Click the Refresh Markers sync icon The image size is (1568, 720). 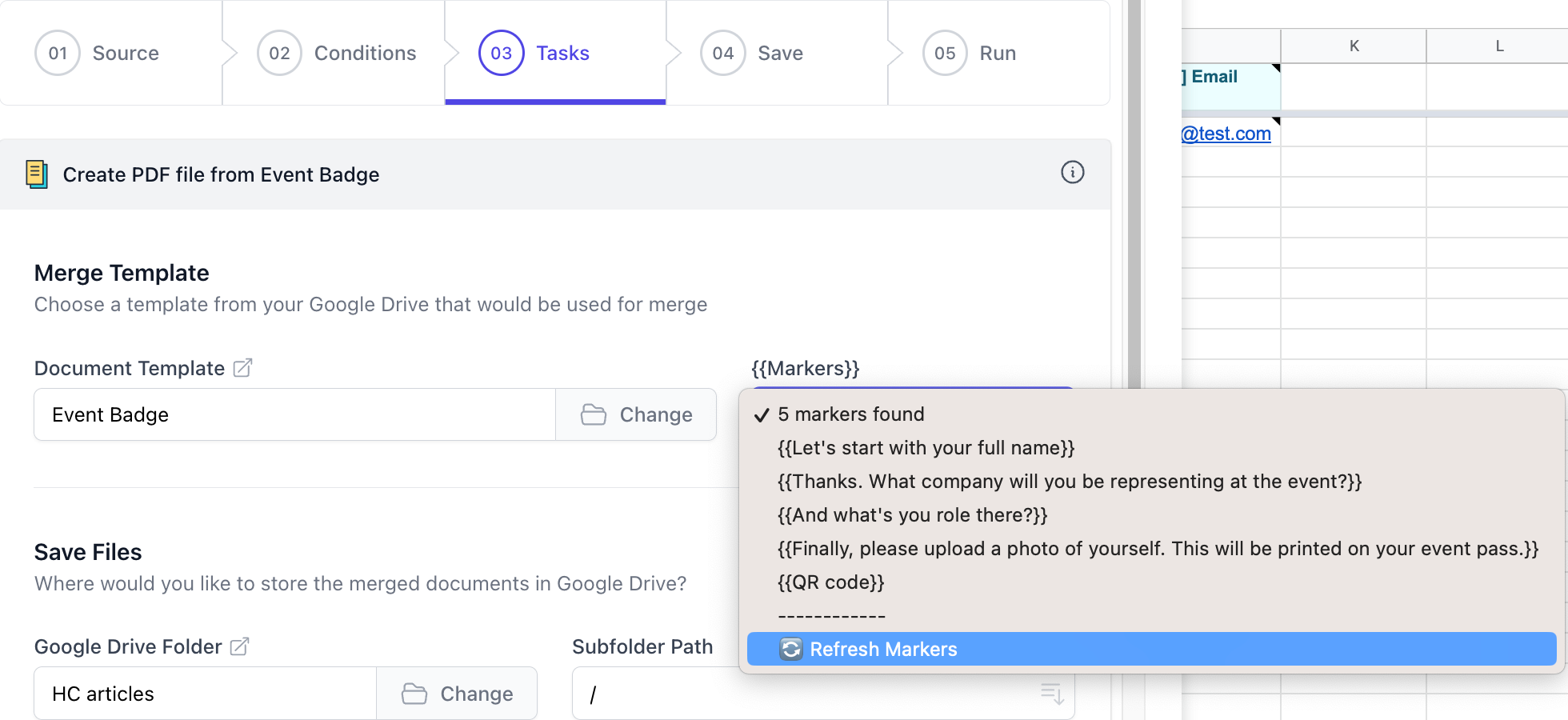(790, 649)
